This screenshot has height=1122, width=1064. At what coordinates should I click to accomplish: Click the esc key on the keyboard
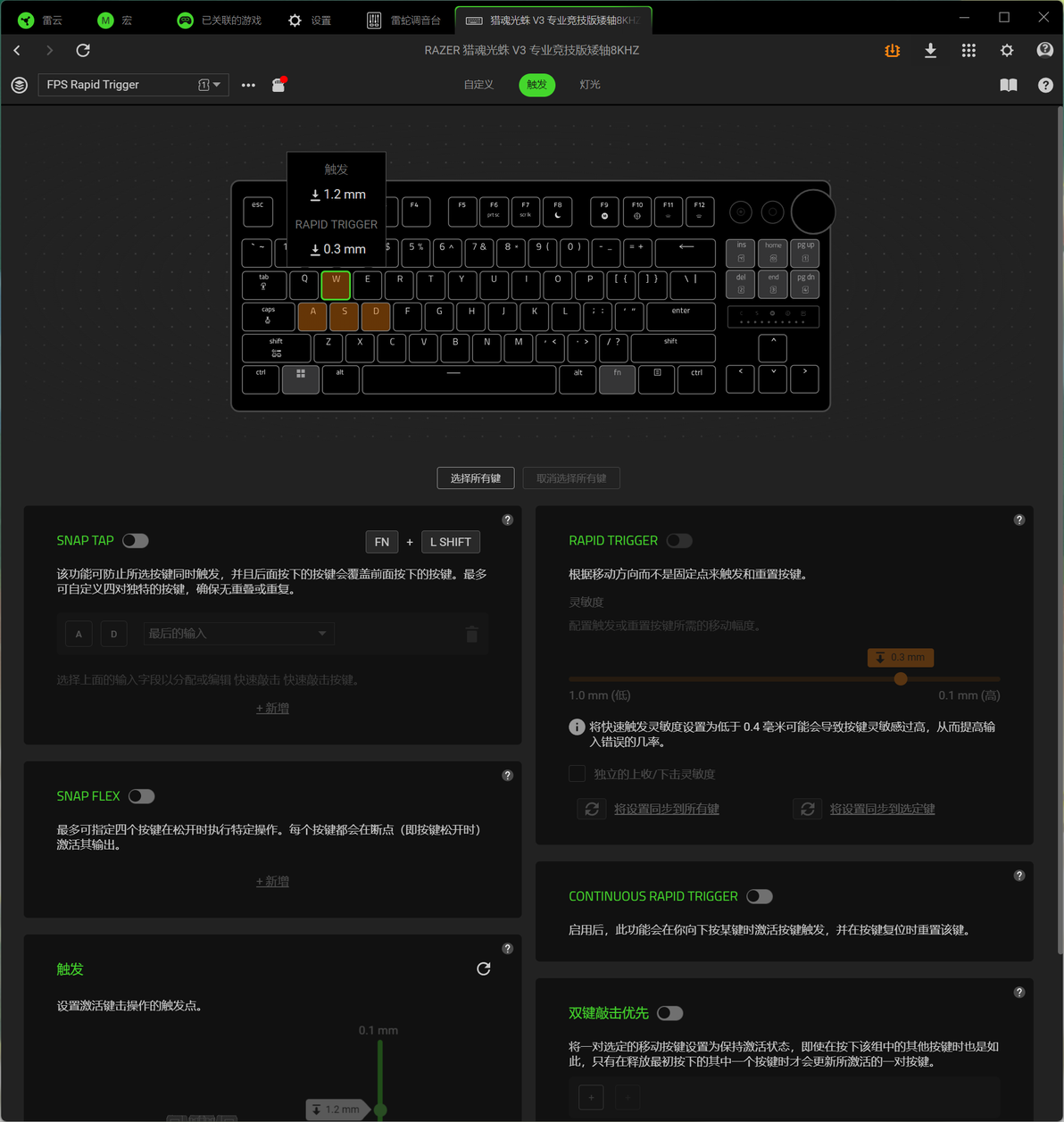tap(258, 212)
